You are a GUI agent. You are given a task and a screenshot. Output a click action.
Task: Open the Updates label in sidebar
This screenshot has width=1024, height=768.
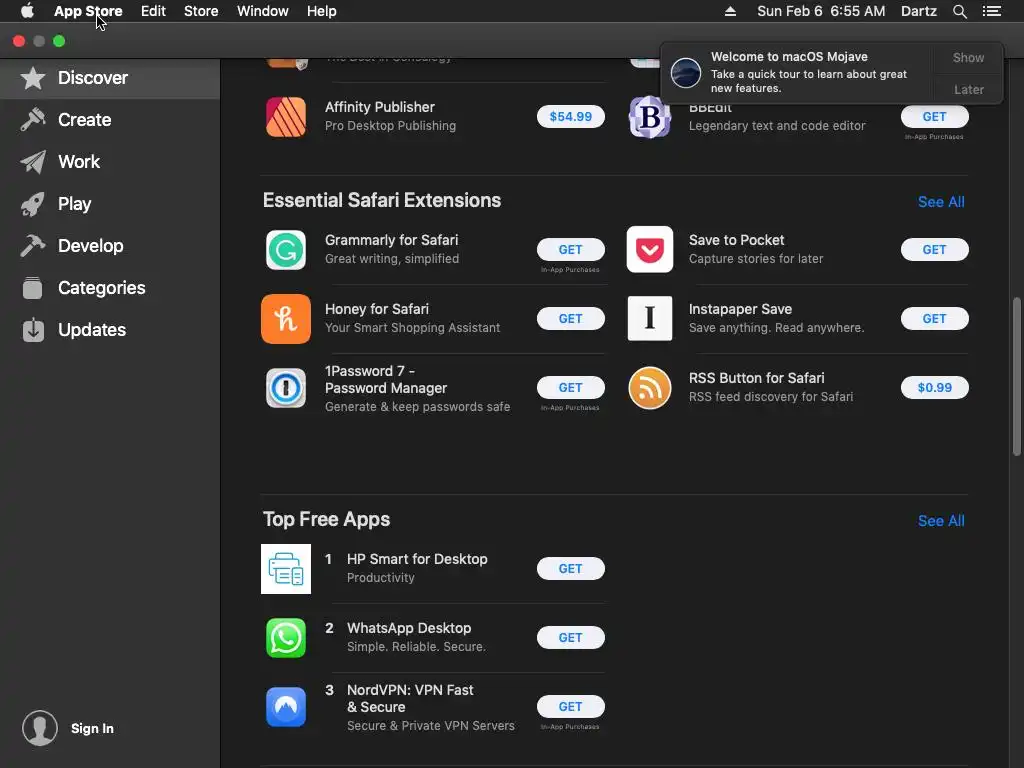pyautogui.click(x=91, y=330)
